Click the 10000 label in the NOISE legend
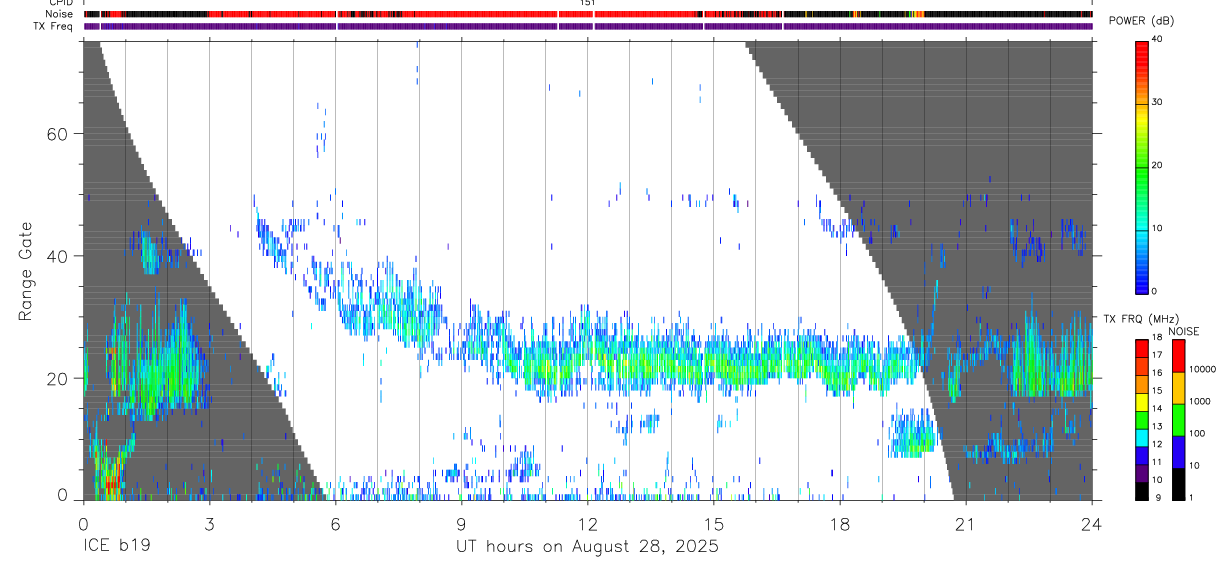Screen dimensions: 1228x567 [1201, 369]
